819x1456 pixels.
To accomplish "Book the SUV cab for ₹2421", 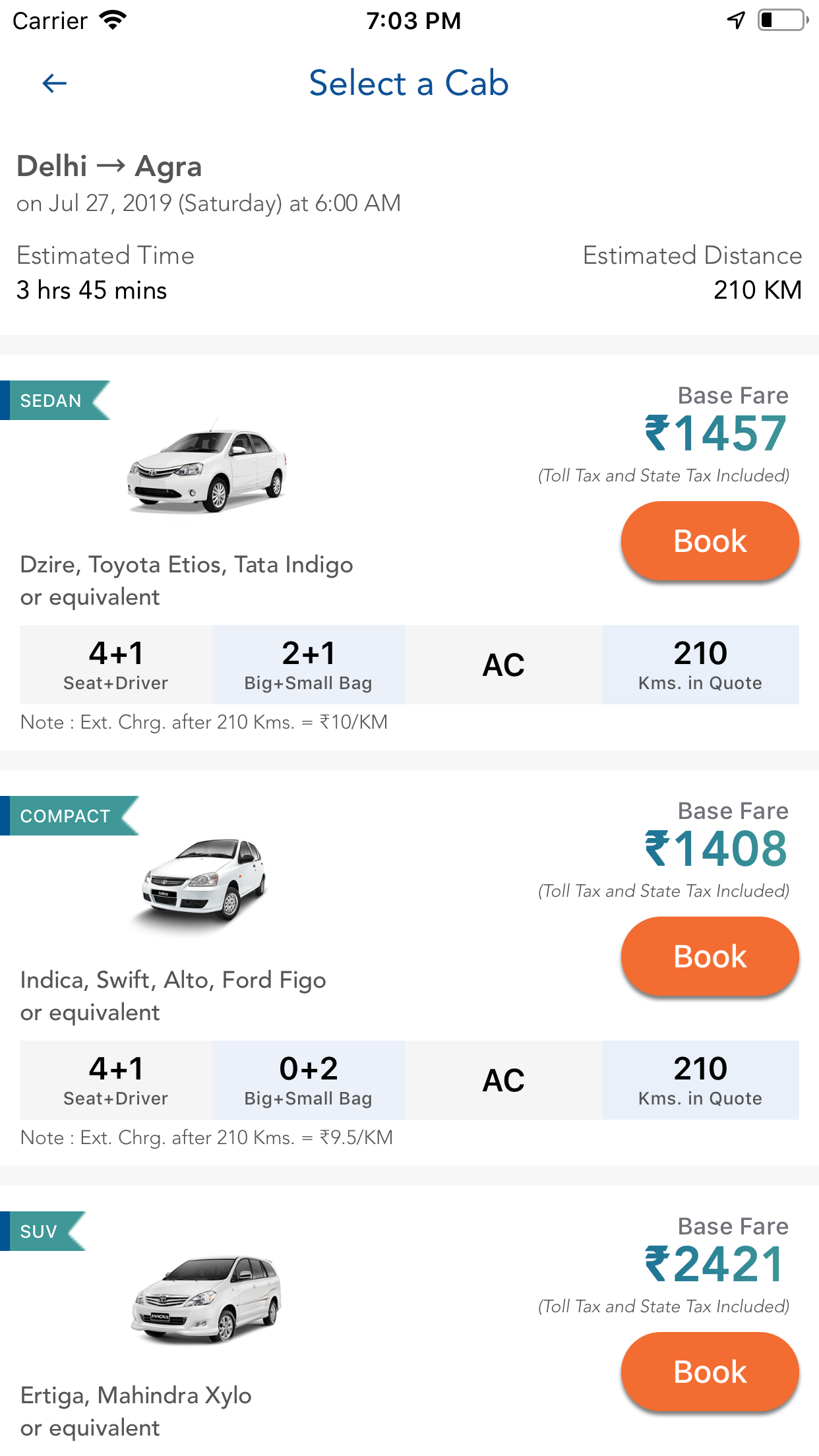I will 710,1372.
